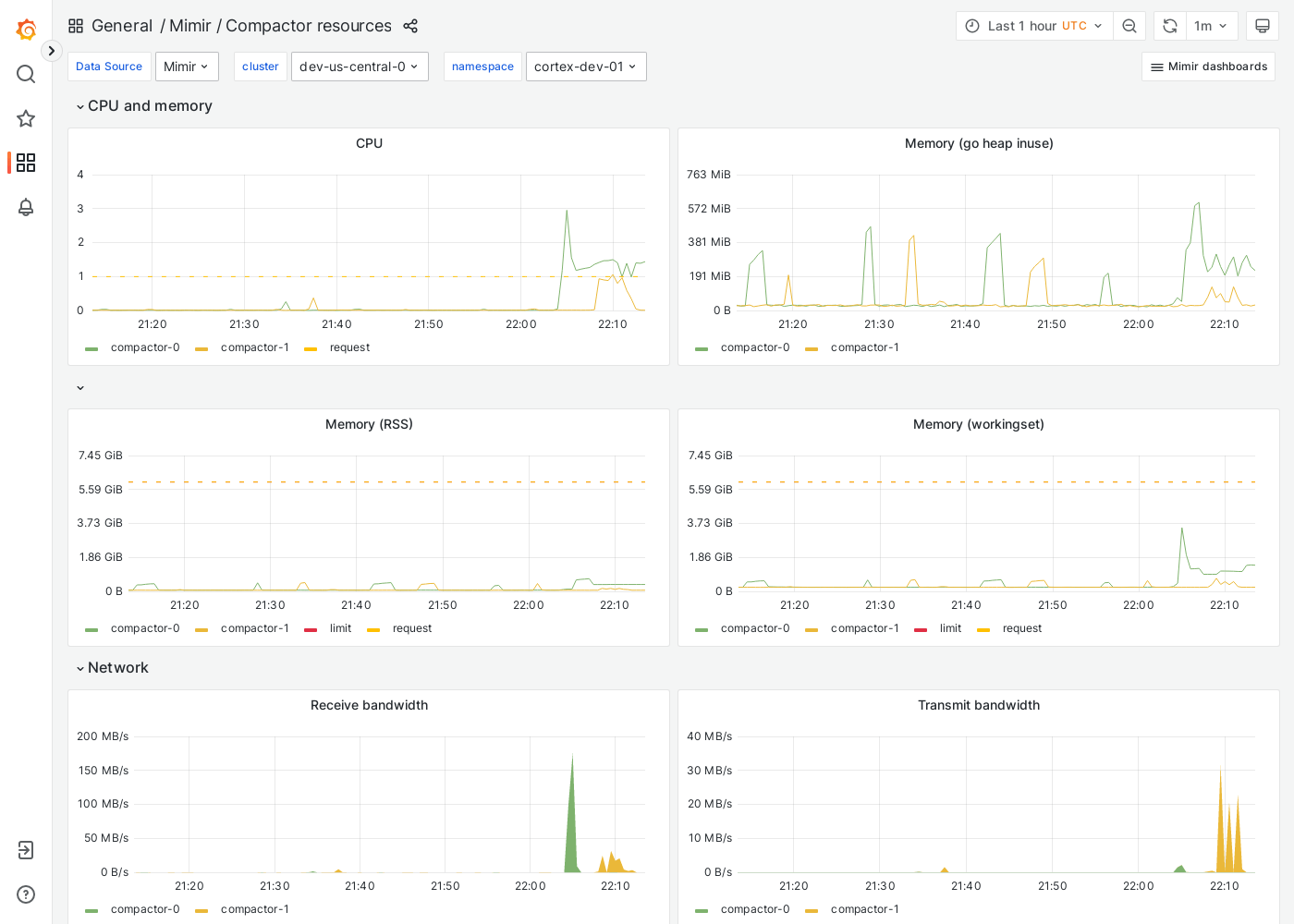Click compactor-0 green color swatch in Receive bandwidth
Image resolution: width=1294 pixels, height=924 pixels.
click(91, 909)
